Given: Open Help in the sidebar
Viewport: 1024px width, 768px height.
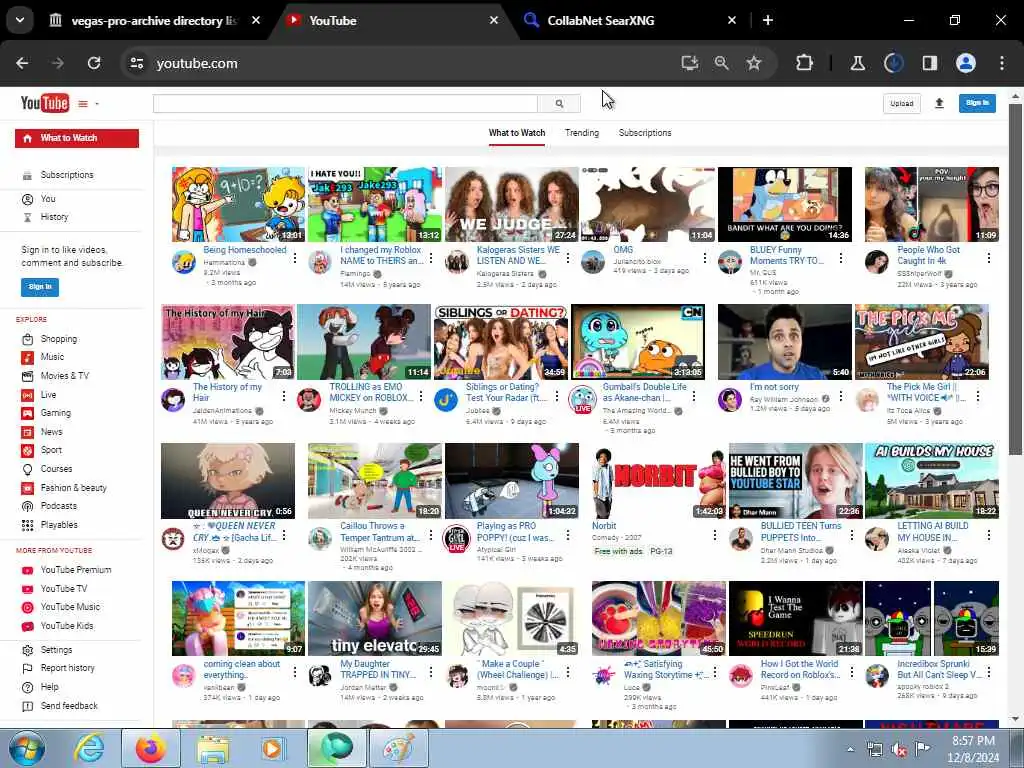Looking at the screenshot, I should (49, 687).
